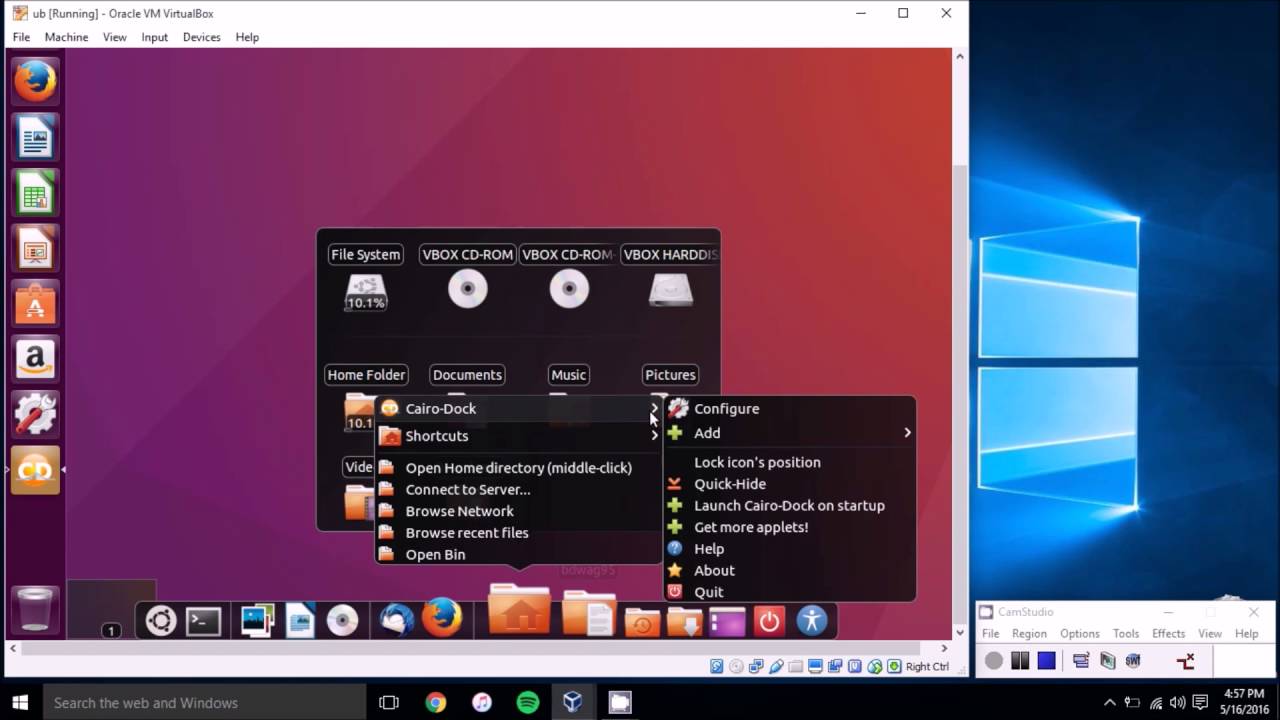Start recording with CamStudio Record button

click(x=993, y=660)
